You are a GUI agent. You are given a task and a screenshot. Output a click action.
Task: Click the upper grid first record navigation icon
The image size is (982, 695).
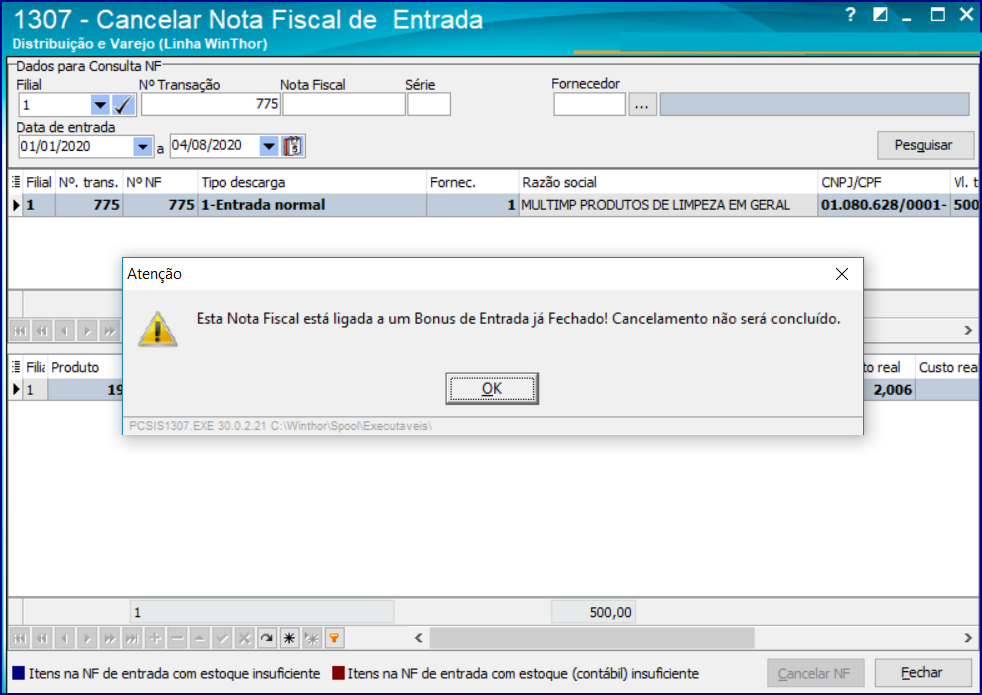(x=20, y=331)
